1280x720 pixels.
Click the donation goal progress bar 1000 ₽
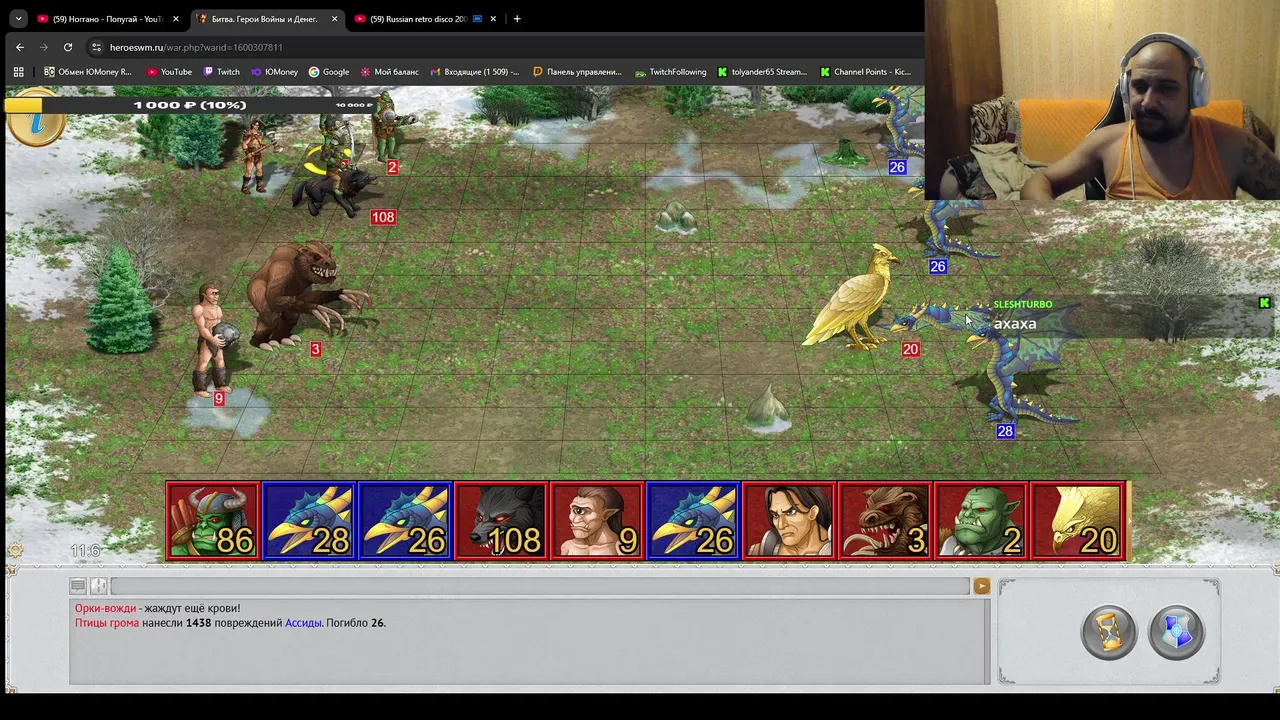190,105
